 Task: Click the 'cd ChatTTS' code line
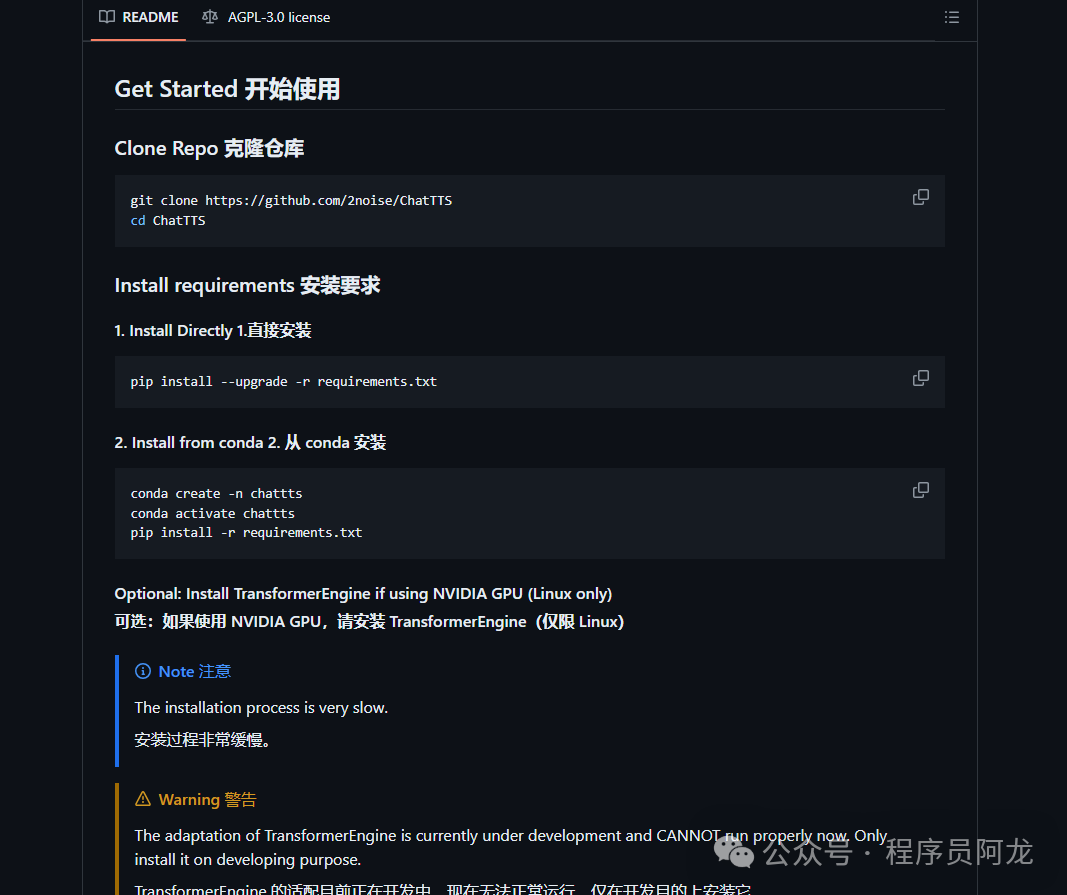point(168,220)
